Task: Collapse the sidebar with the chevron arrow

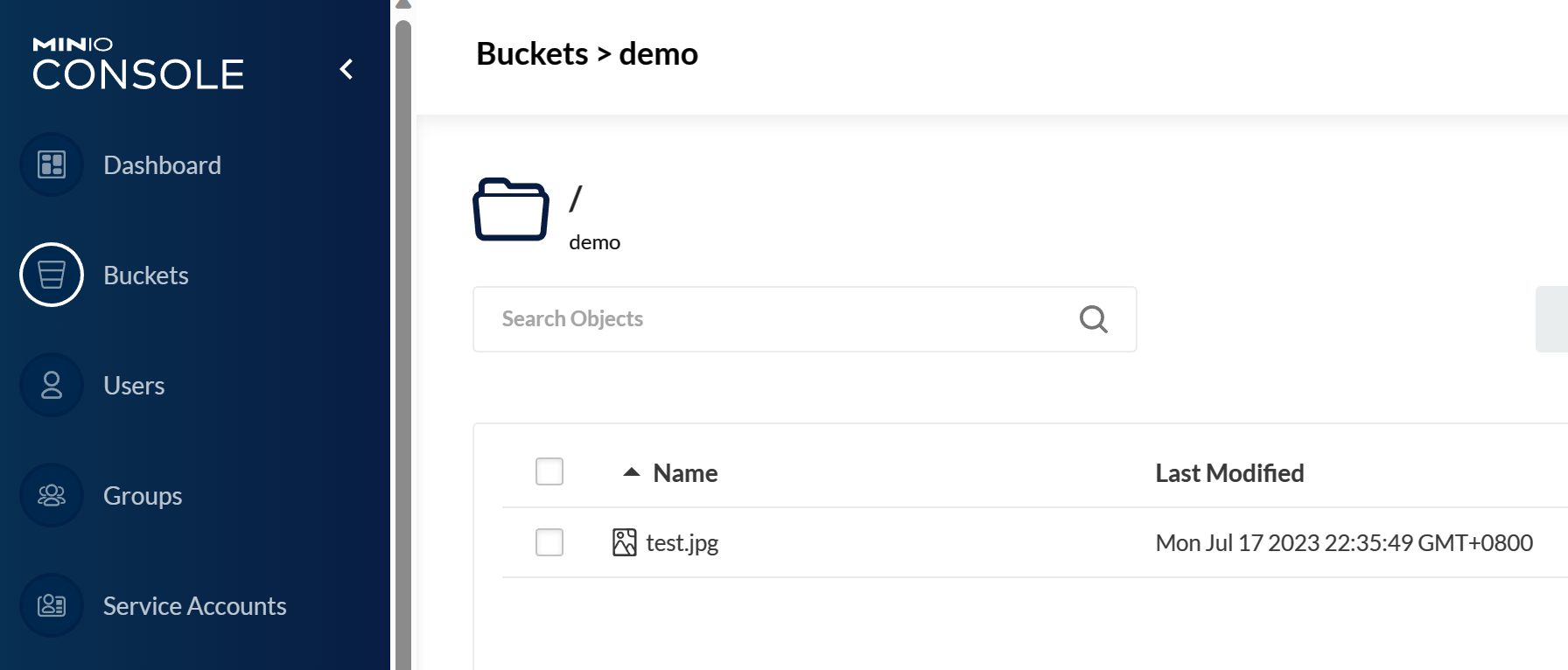Action: tap(346, 69)
